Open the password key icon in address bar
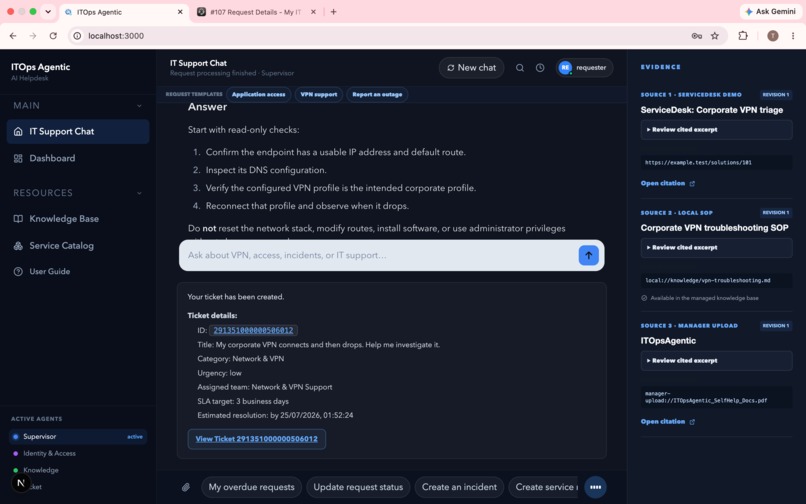Viewport: 806px width, 504px height. pos(697,35)
